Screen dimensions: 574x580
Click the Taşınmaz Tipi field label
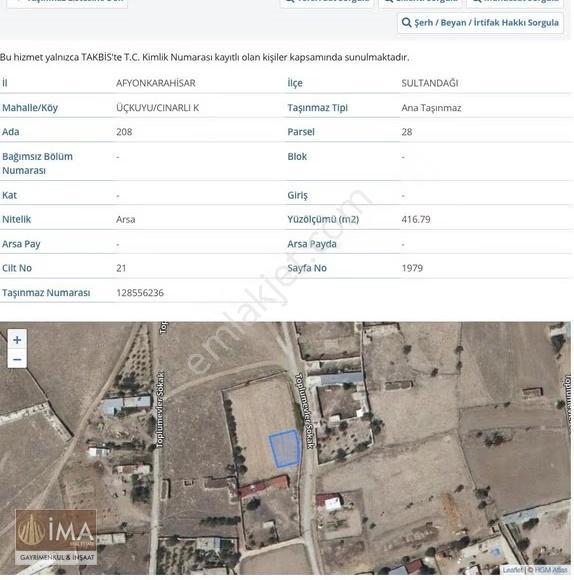pyautogui.click(x=318, y=108)
